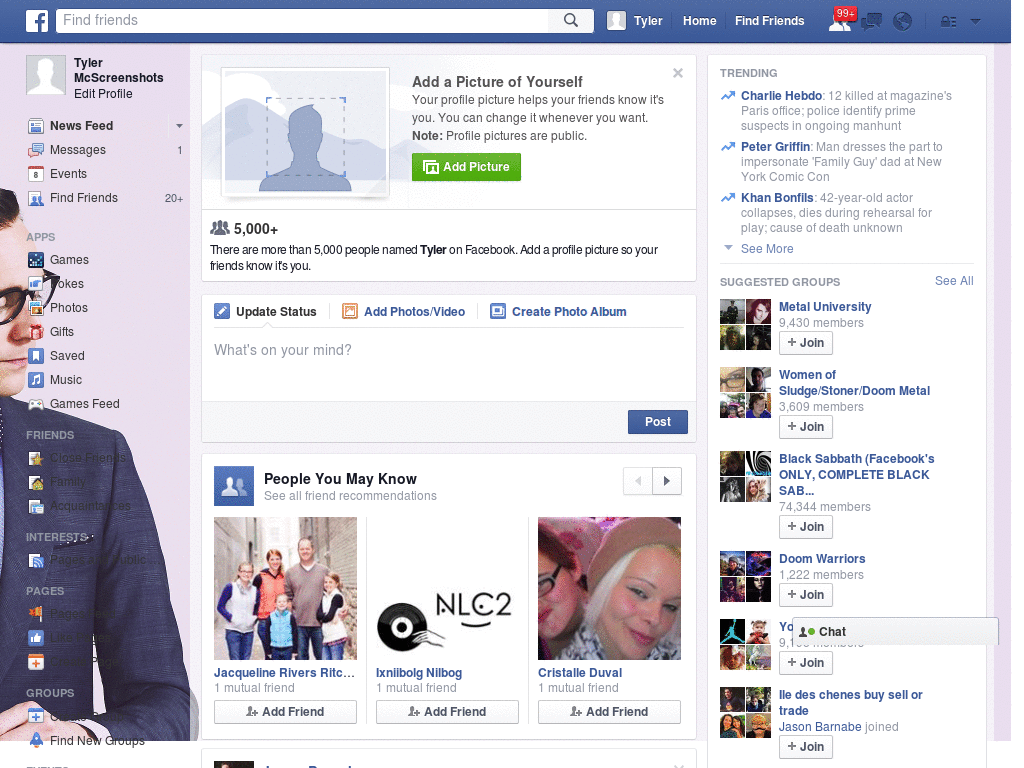Click the green Add Picture button

point(466,167)
